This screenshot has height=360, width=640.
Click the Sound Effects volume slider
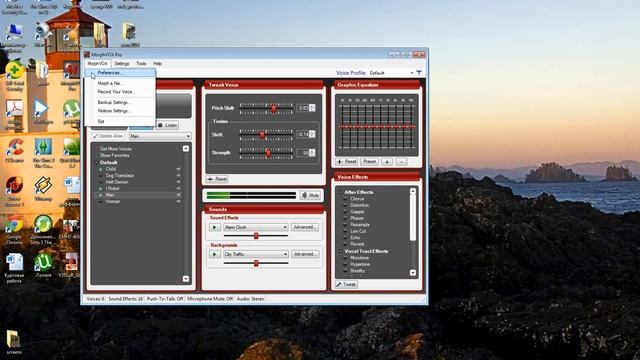click(256, 236)
